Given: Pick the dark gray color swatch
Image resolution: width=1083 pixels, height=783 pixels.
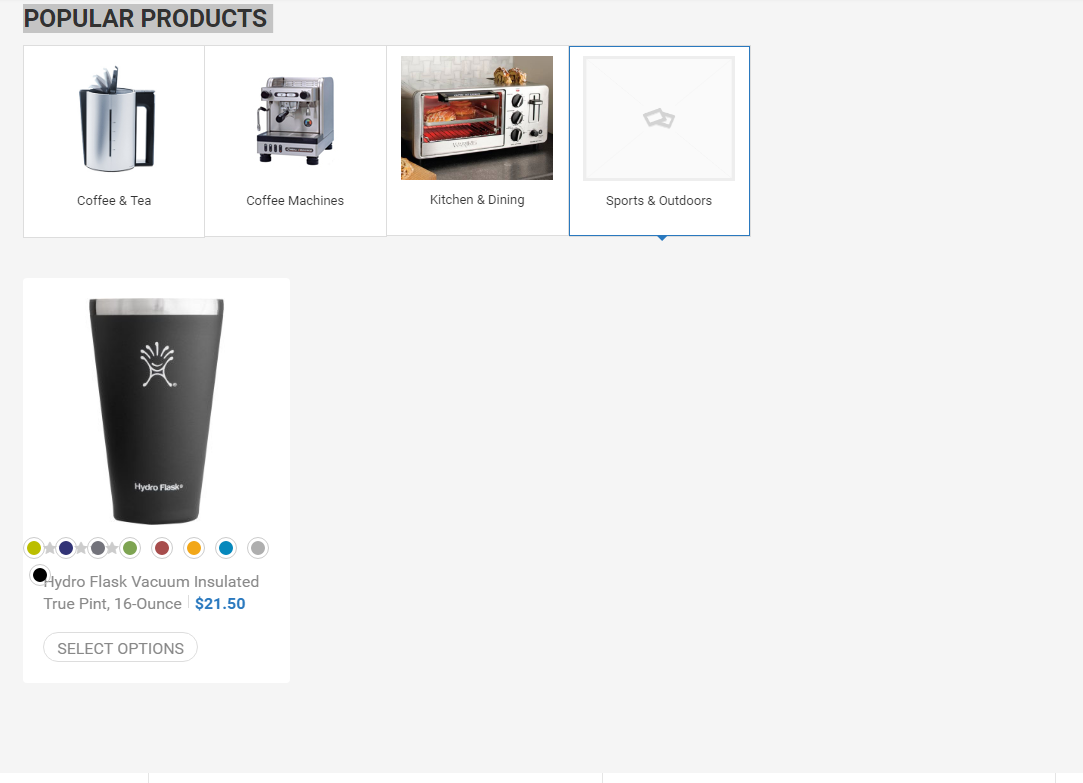Looking at the screenshot, I should (x=98, y=548).
